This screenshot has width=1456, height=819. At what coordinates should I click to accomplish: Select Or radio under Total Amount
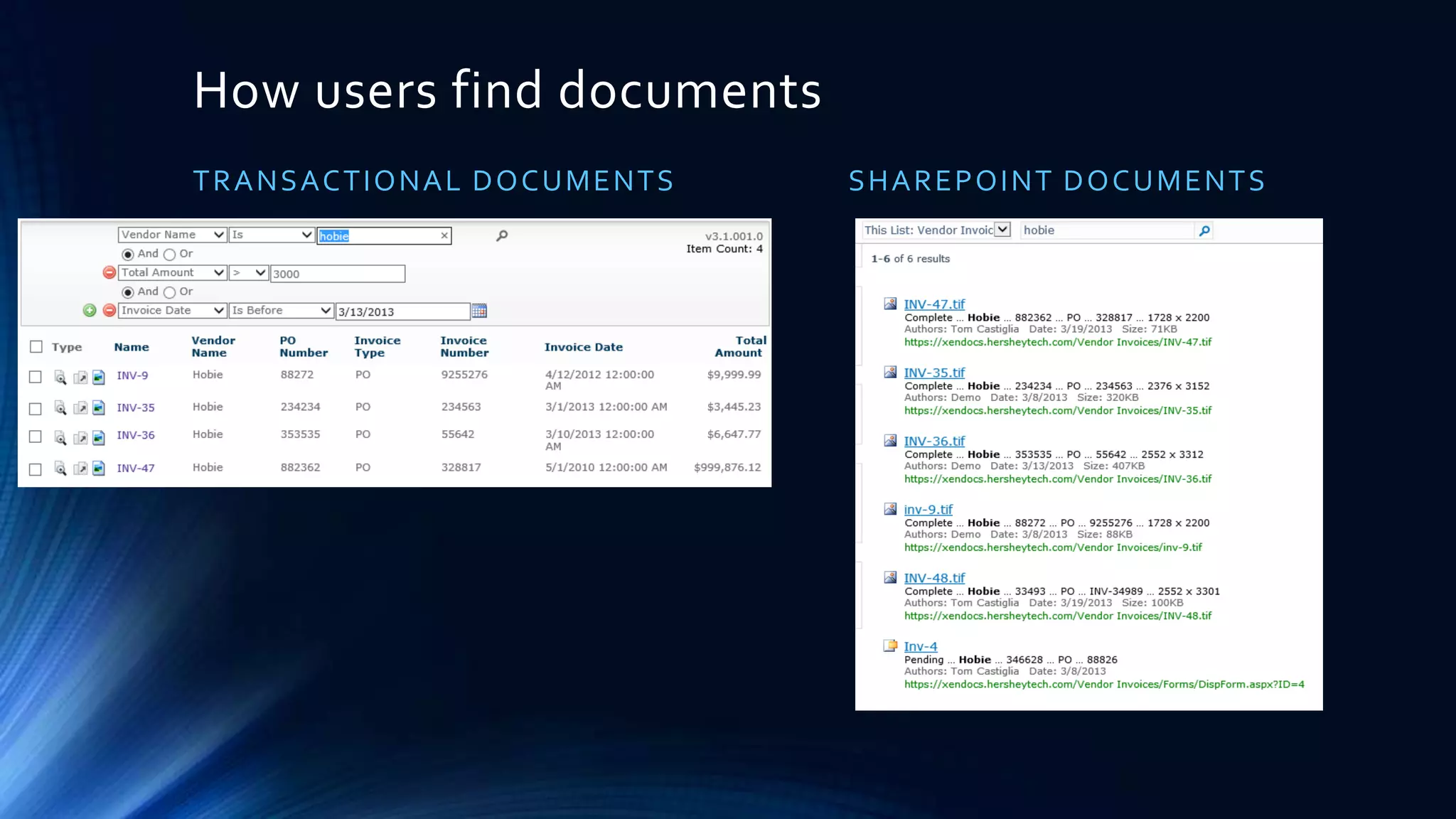point(169,292)
